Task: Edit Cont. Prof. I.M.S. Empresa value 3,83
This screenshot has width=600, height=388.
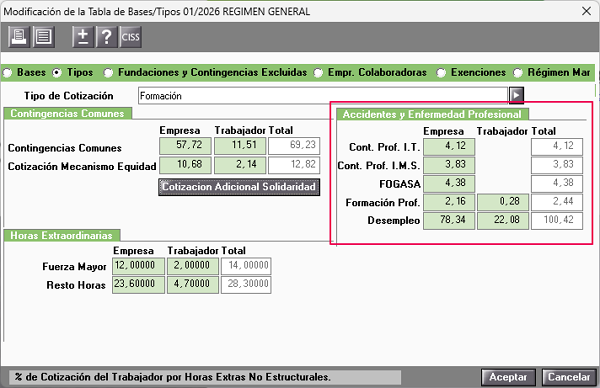Action: 449,165
